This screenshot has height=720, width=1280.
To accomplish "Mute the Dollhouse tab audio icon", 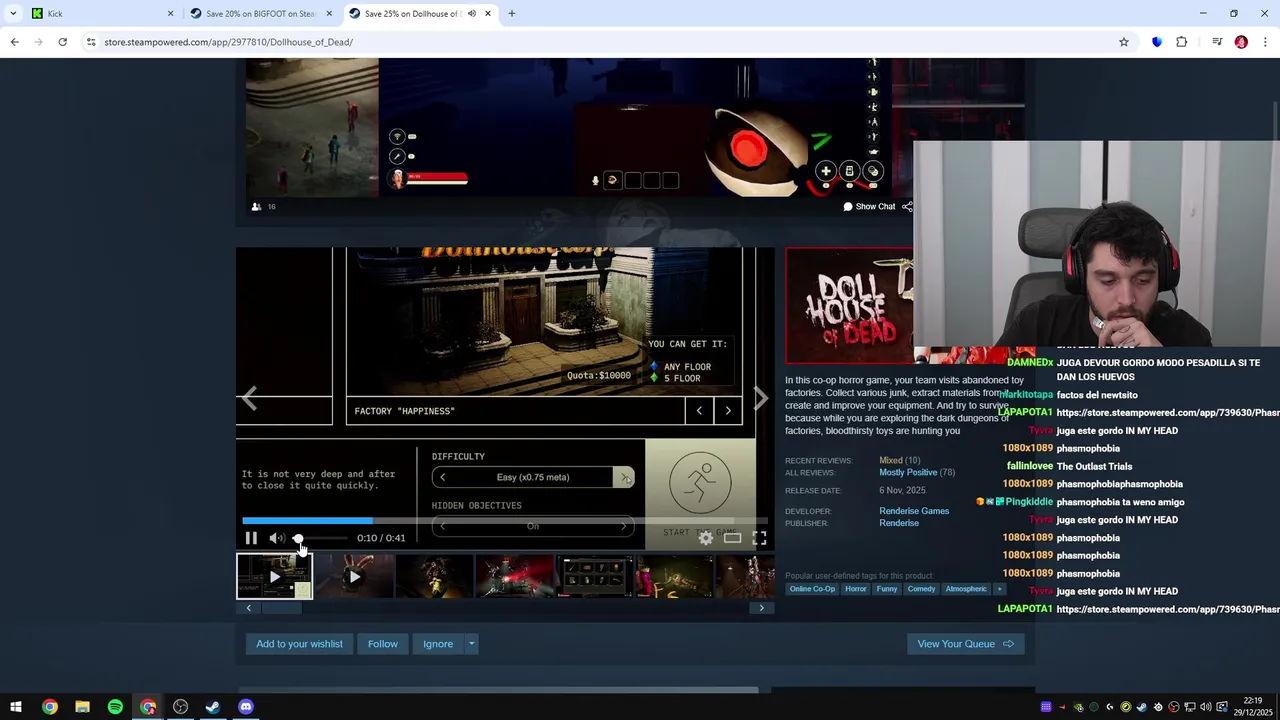I will [471, 14].
